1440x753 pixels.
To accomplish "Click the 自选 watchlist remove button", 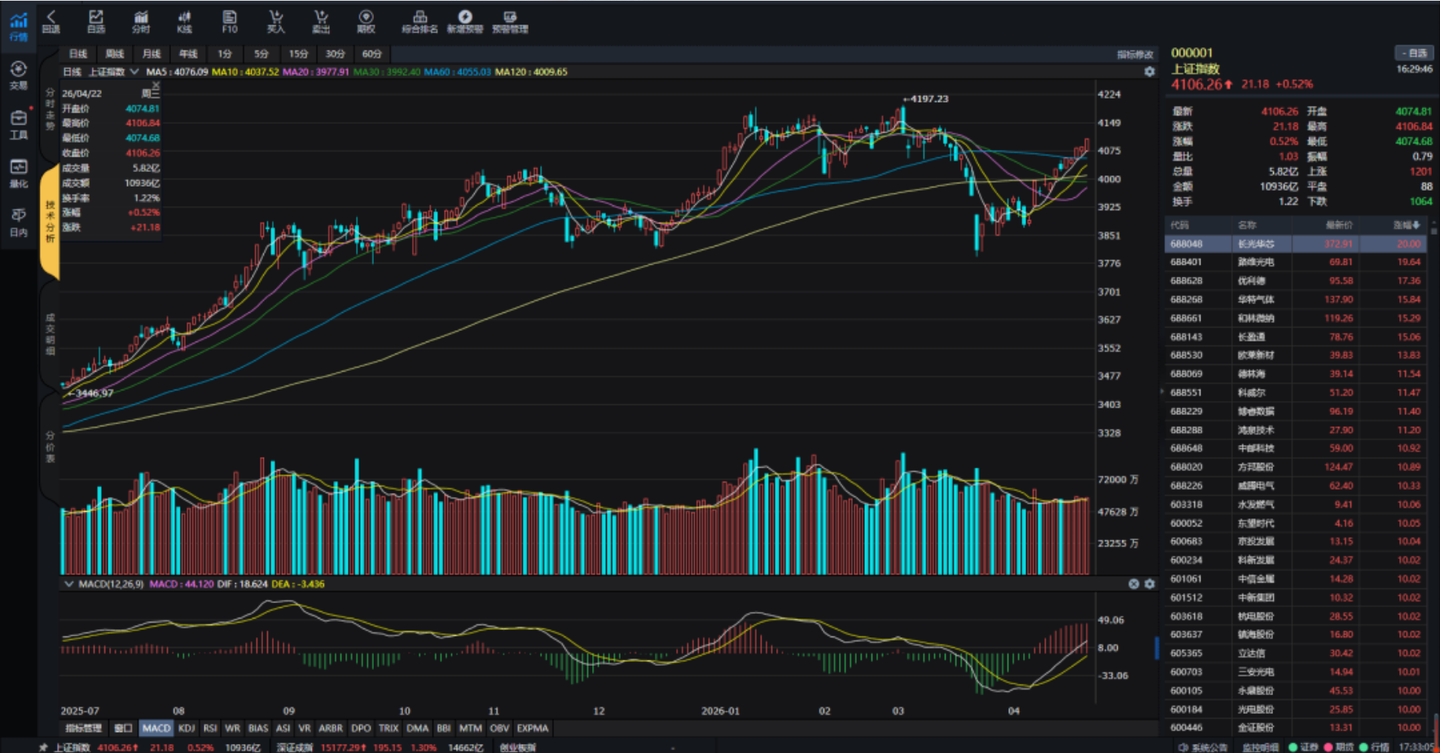I will point(1413,53).
